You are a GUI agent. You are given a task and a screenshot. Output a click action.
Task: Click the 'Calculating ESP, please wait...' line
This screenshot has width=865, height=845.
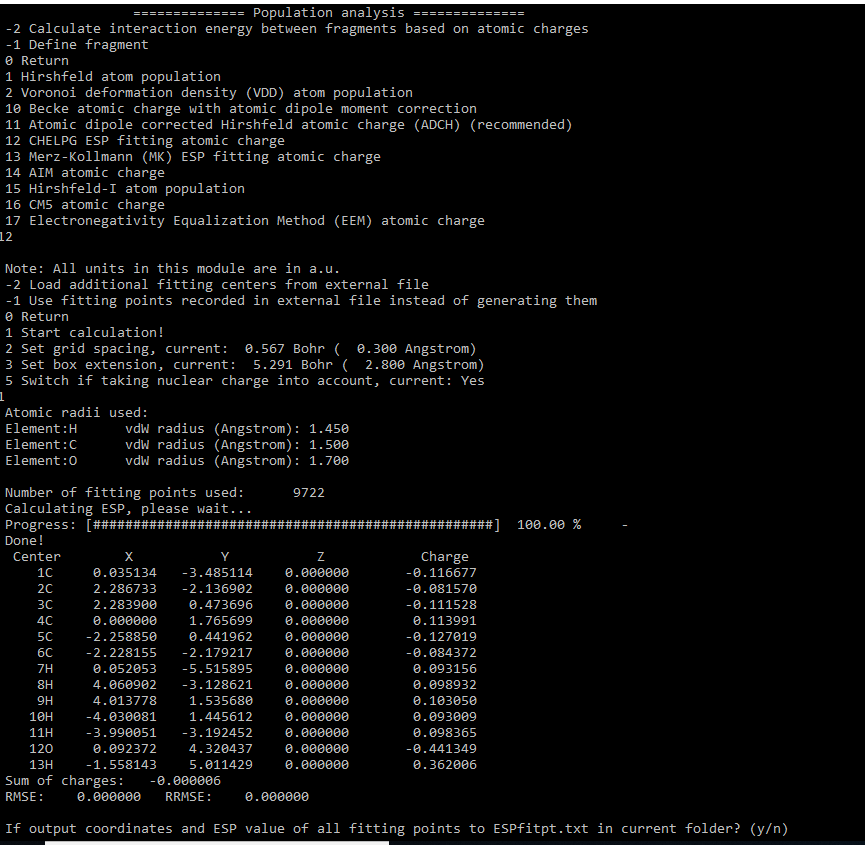pos(128,509)
